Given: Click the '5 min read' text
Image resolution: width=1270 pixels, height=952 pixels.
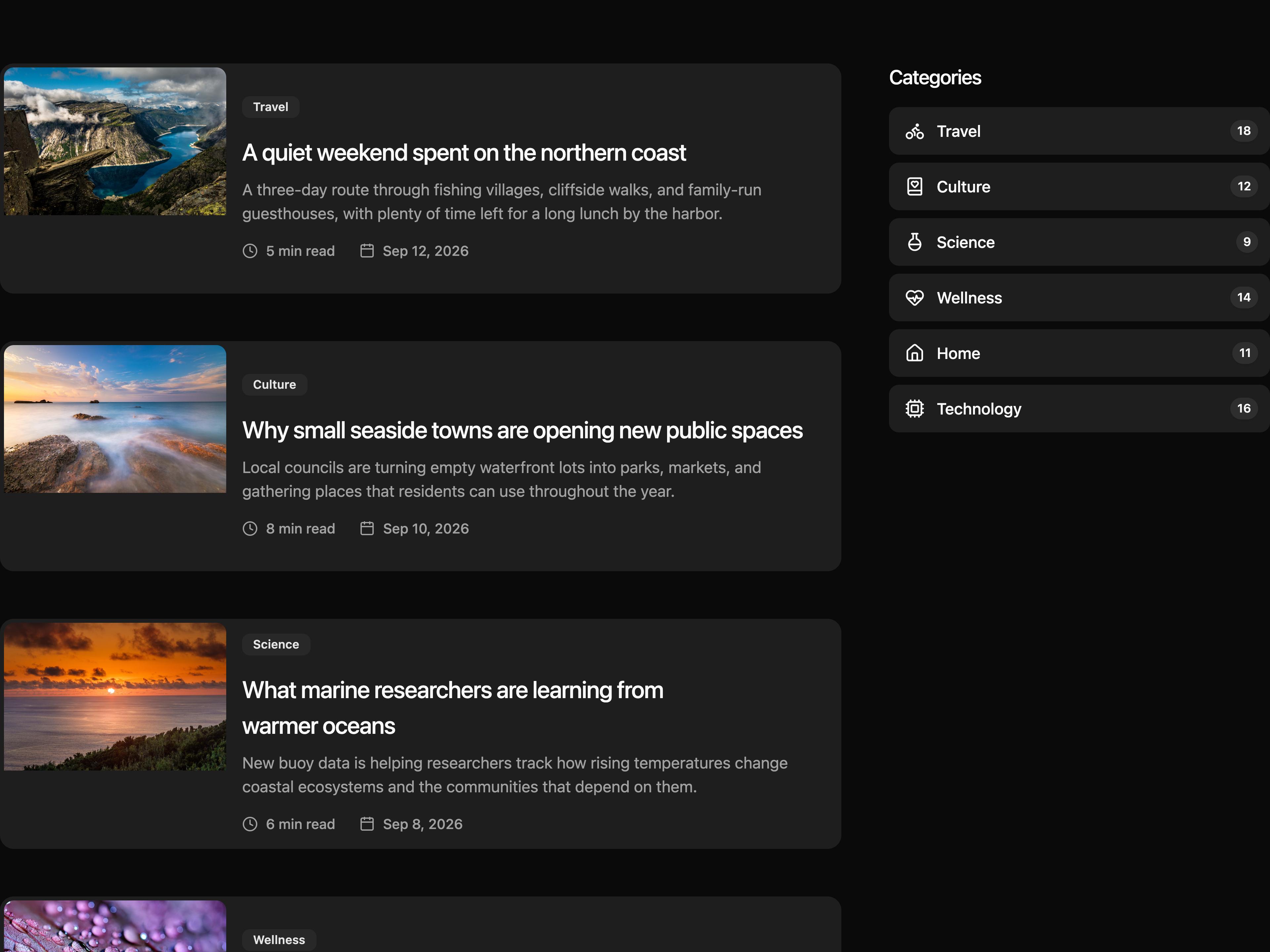Looking at the screenshot, I should tap(300, 251).
